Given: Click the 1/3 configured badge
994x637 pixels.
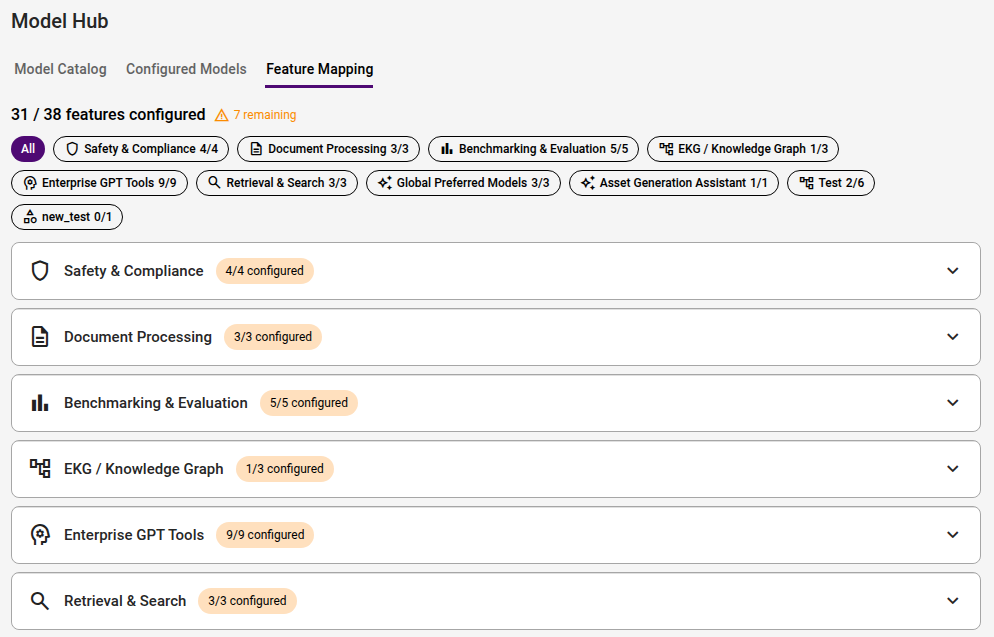Looking at the screenshot, I should click(x=285, y=468).
